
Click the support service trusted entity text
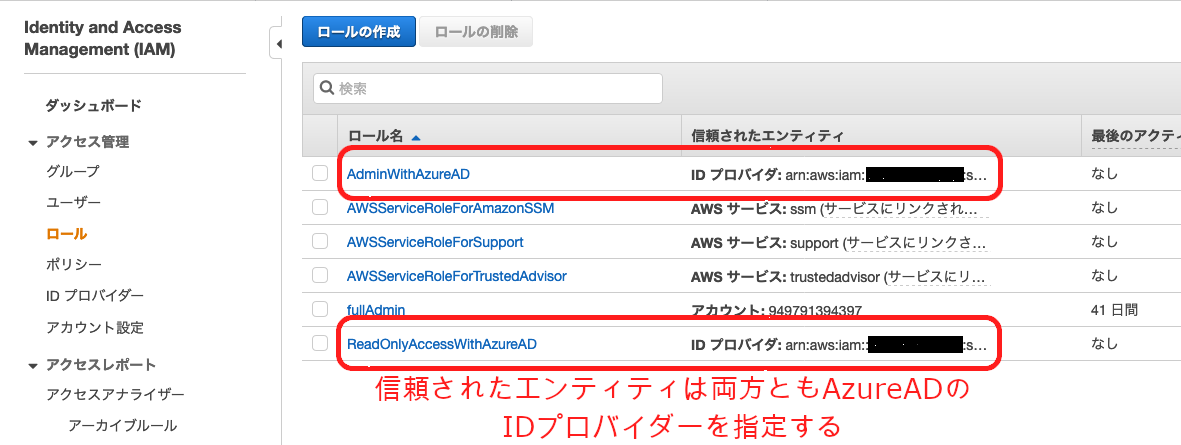pos(838,243)
